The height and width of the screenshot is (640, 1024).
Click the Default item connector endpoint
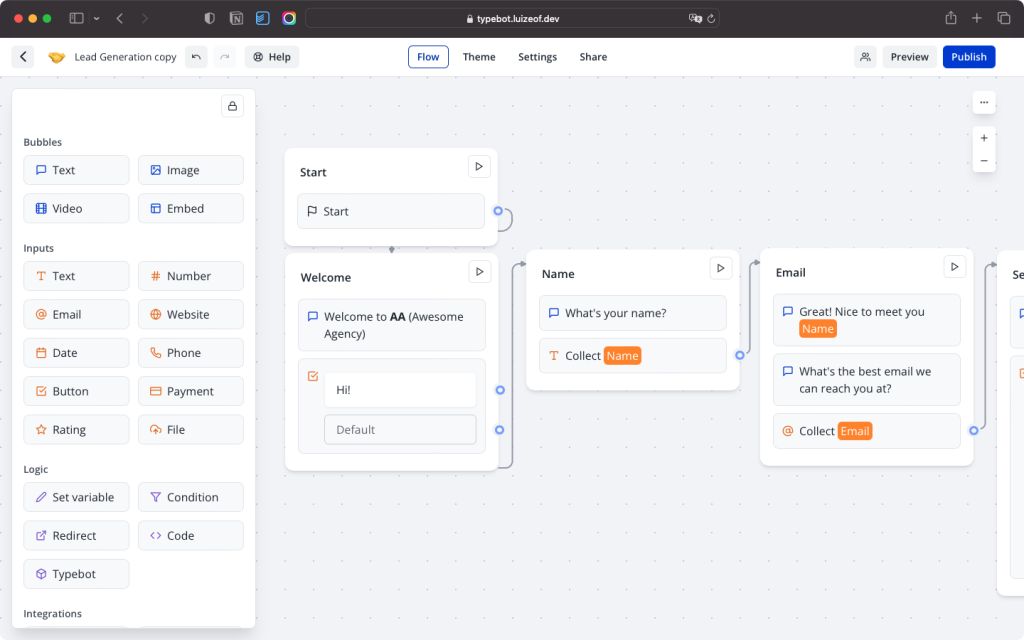point(500,430)
